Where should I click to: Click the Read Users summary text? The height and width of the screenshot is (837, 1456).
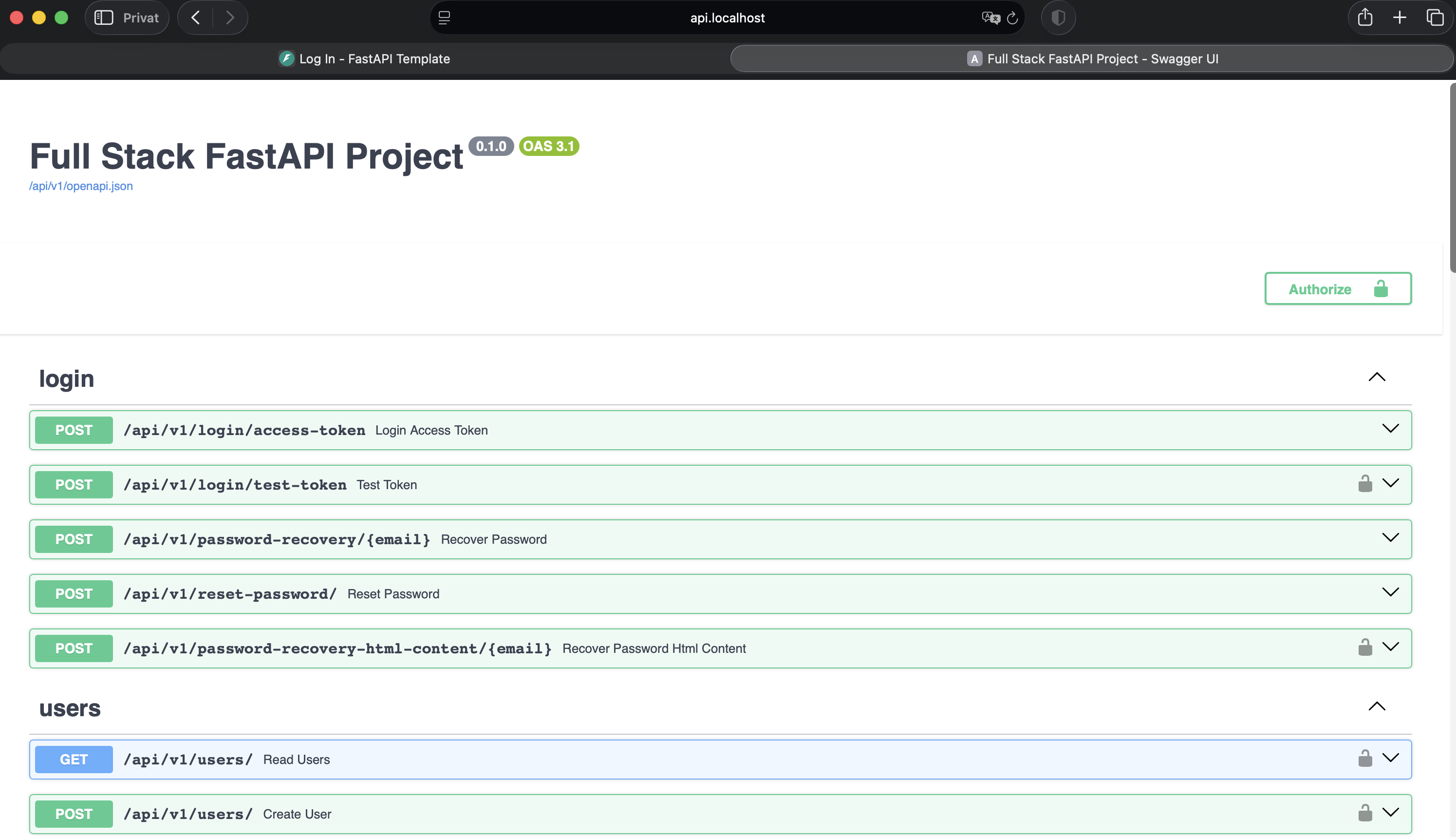297,760
